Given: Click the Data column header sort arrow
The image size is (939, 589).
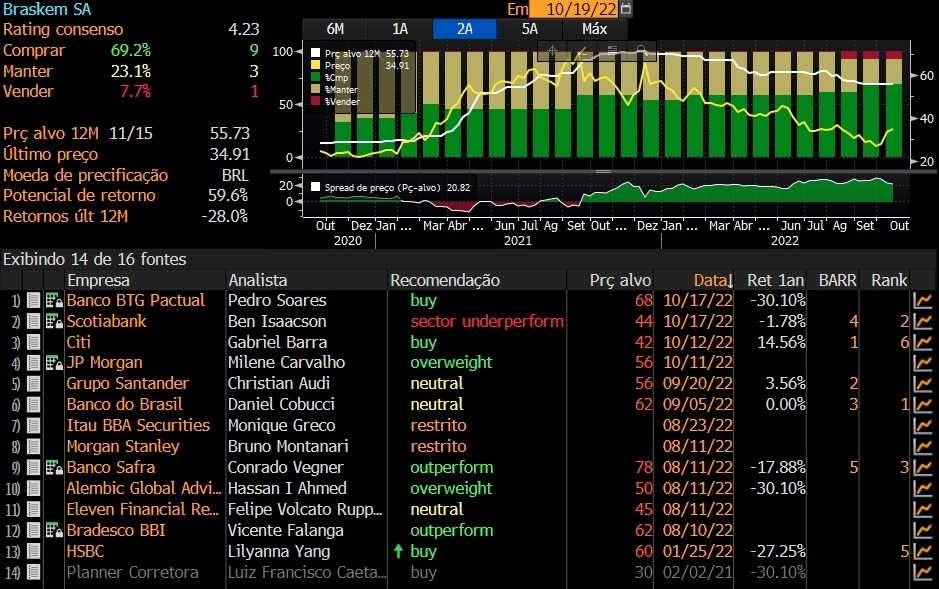Looking at the screenshot, I should (x=730, y=280).
